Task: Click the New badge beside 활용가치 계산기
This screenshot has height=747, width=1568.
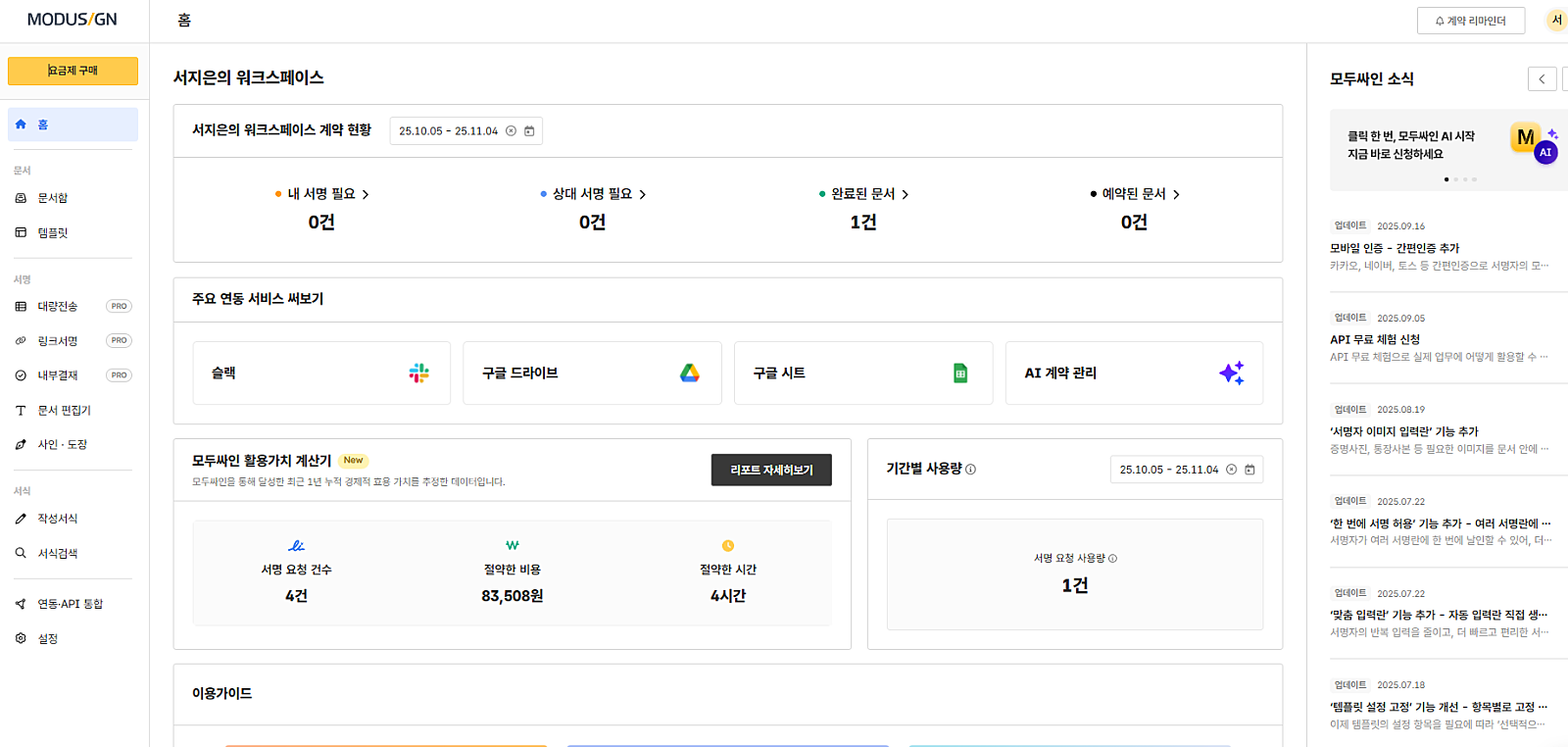Action: pos(354,461)
